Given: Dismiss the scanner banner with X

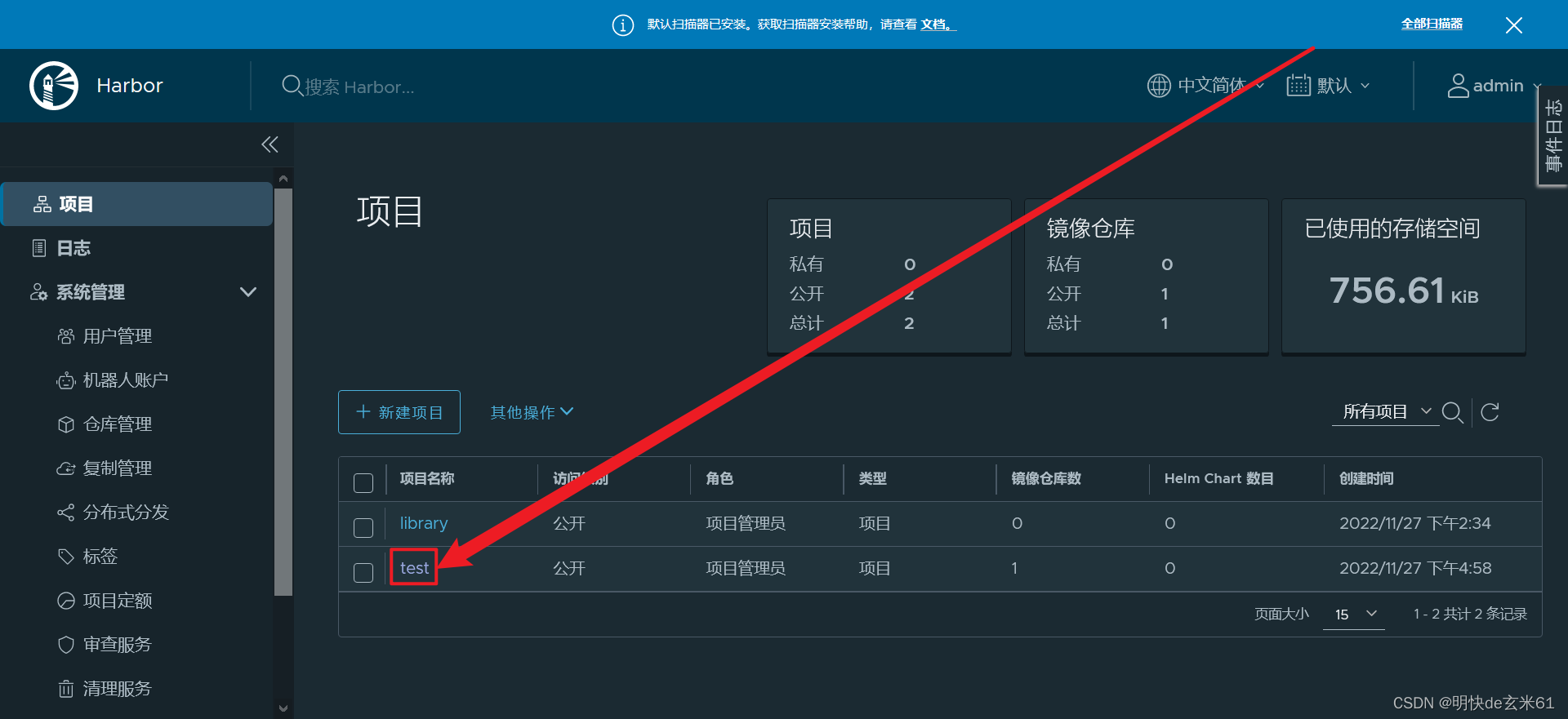Looking at the screenshot, I should pyautogui.click(x=1513, y=25).
